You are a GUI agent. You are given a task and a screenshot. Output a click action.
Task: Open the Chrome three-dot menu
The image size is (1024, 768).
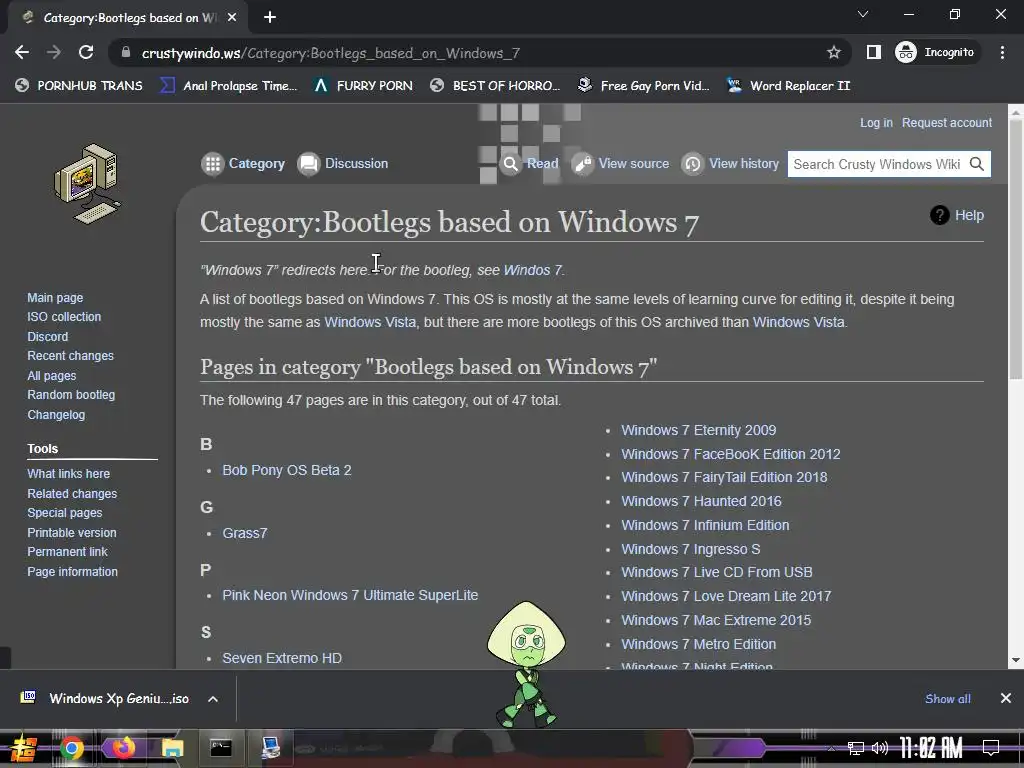(x=1002, y=52)
